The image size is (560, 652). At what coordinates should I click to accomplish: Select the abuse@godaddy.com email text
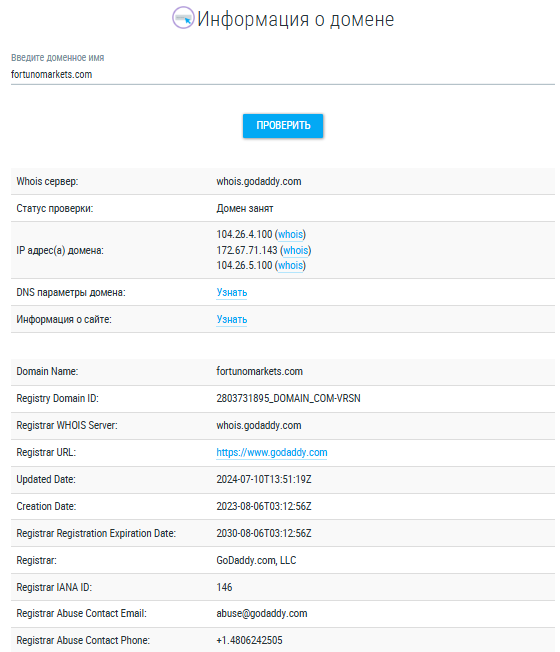coord(261,613)
